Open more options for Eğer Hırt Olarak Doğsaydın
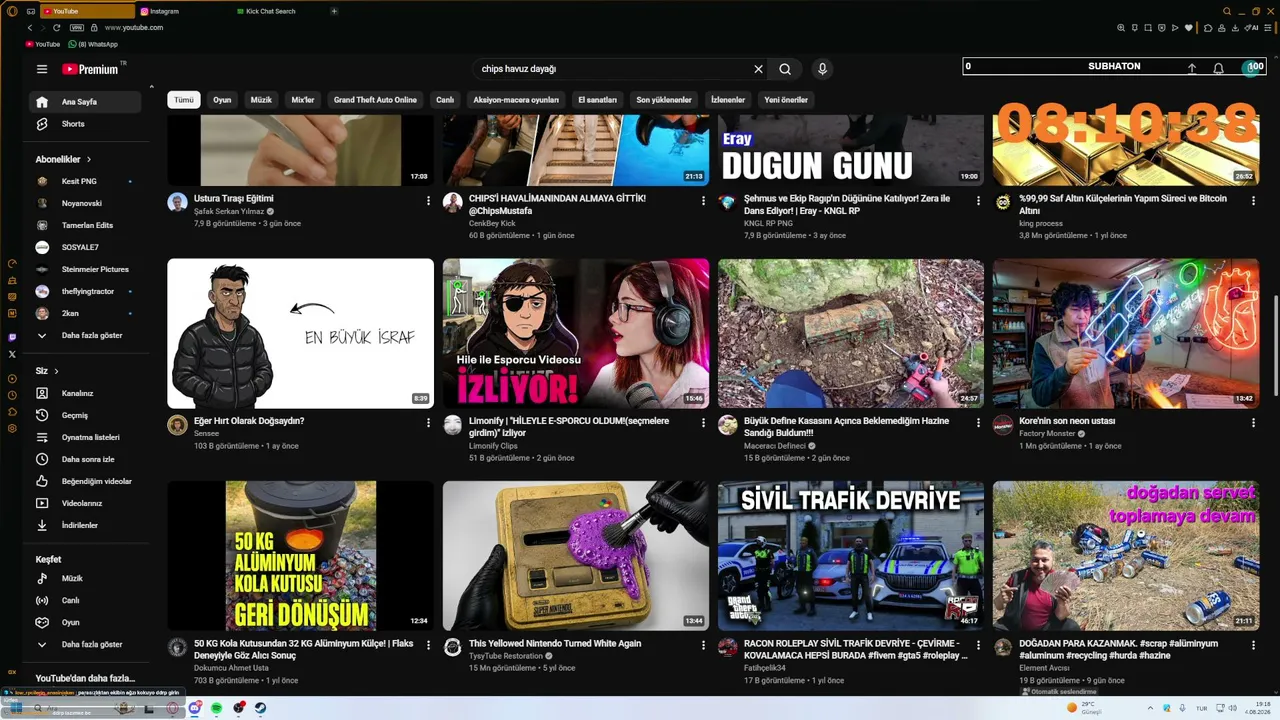The image size is (1280, 720). [428, 424]
